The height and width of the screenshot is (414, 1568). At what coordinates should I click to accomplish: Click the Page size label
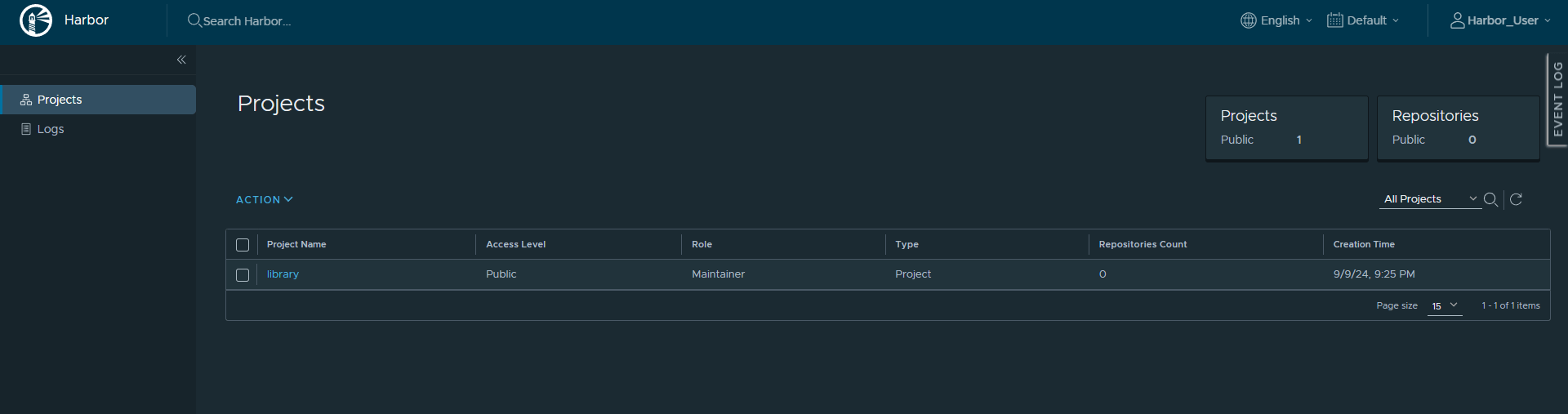tap(1396, 305)
